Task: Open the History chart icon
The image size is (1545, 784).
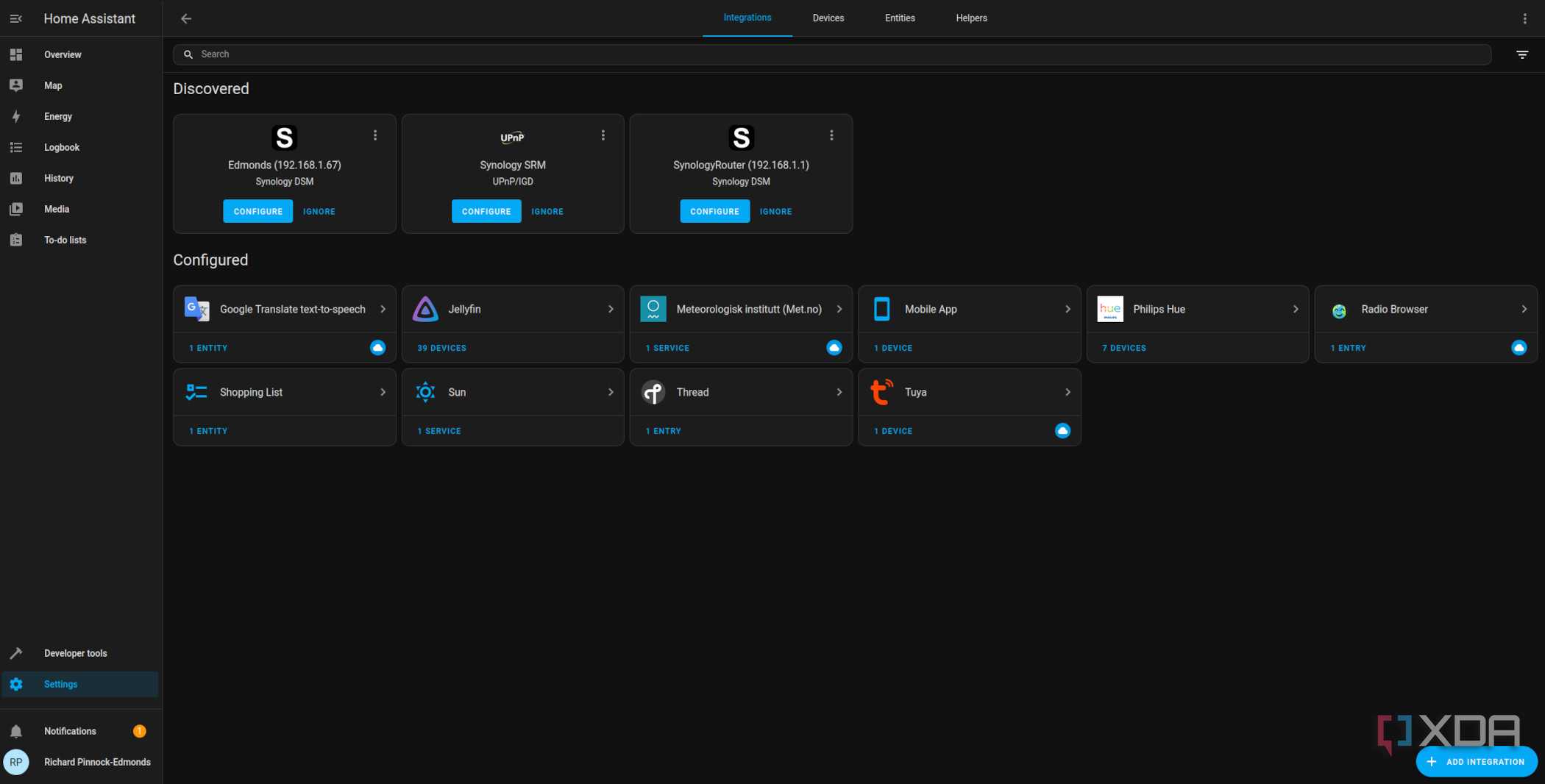Action: coord(16,178)
